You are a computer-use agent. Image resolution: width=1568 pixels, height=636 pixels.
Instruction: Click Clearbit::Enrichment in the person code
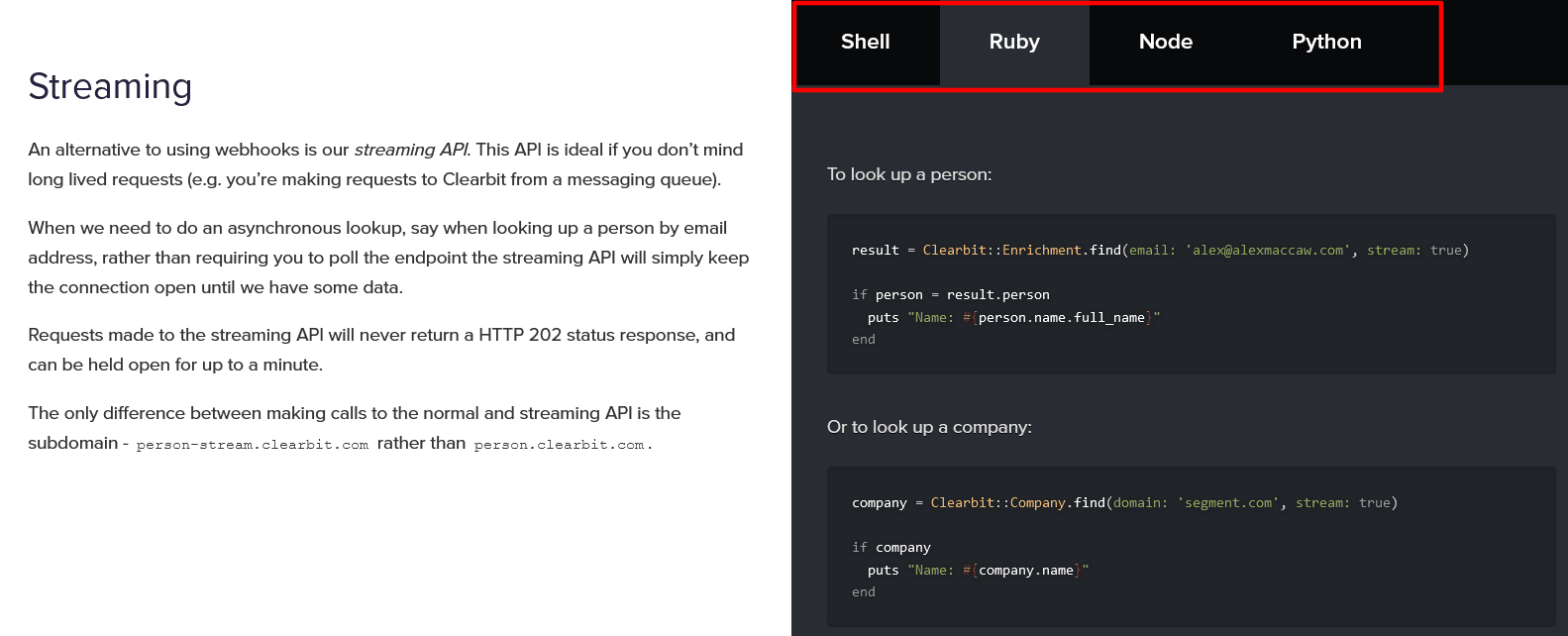point(1001,251)
